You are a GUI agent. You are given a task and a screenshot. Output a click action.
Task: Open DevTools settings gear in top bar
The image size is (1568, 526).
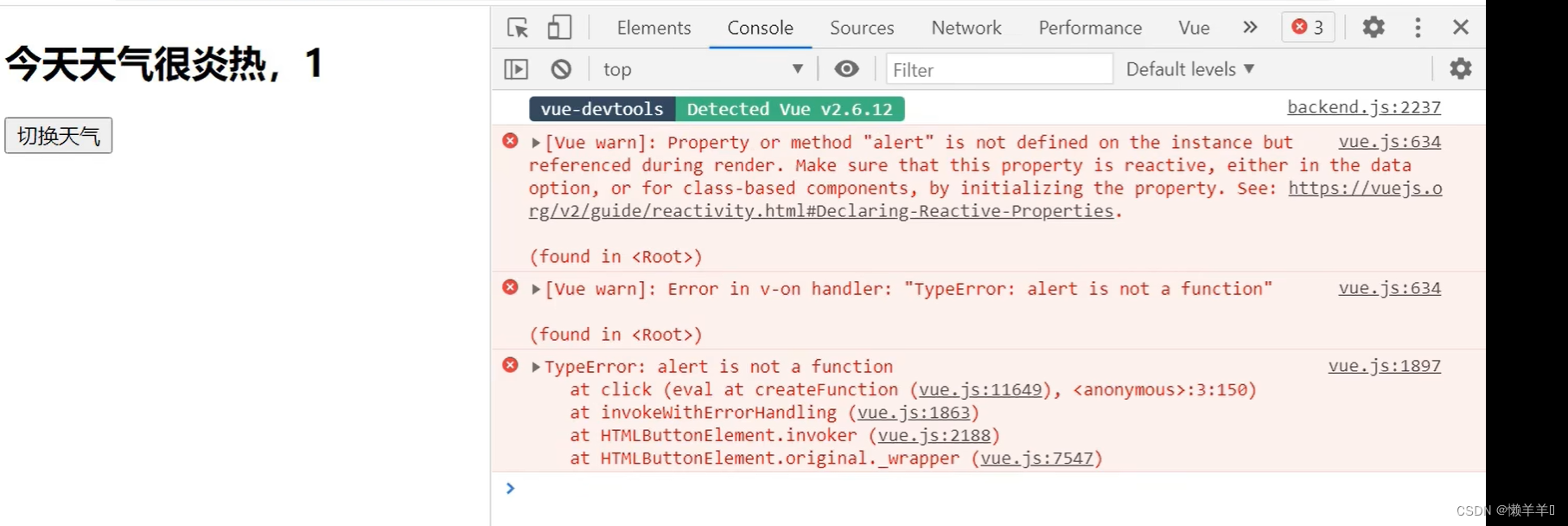1374,28
